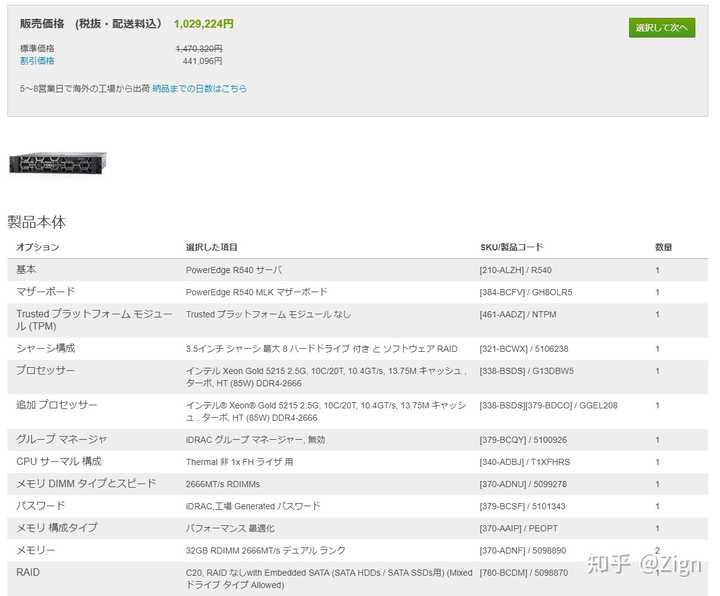Select the RAID option label
Screen dimensions: 720x596
(28, 572)
